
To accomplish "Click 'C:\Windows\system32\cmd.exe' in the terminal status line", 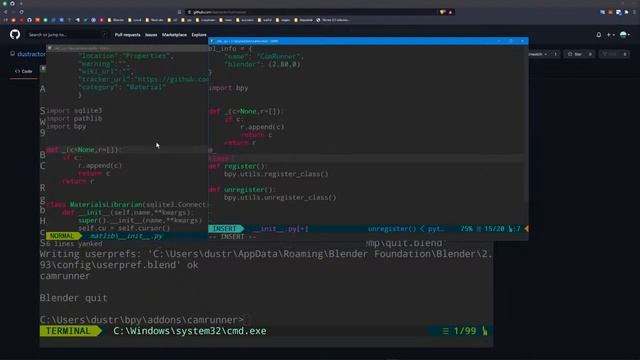I will [190, 331].
